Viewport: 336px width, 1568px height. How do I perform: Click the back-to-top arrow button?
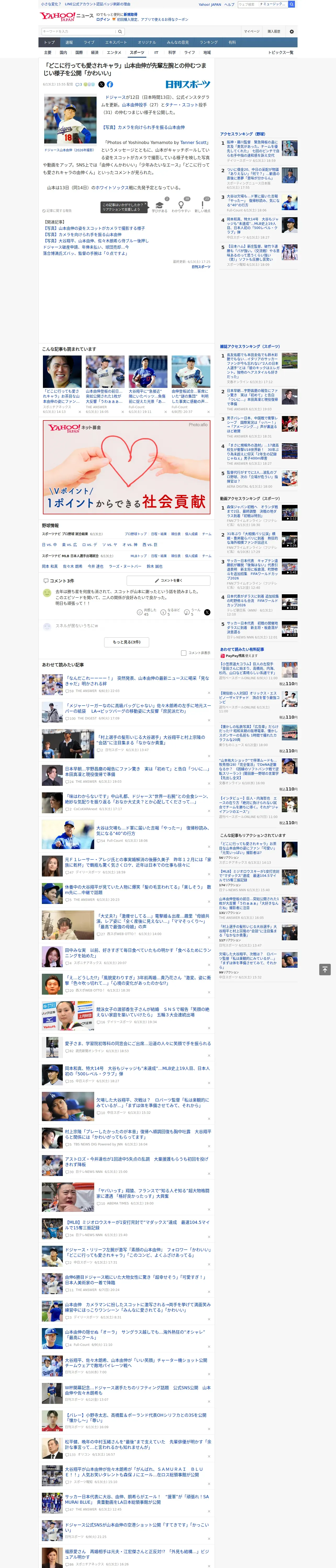click(x=325, y=969)
